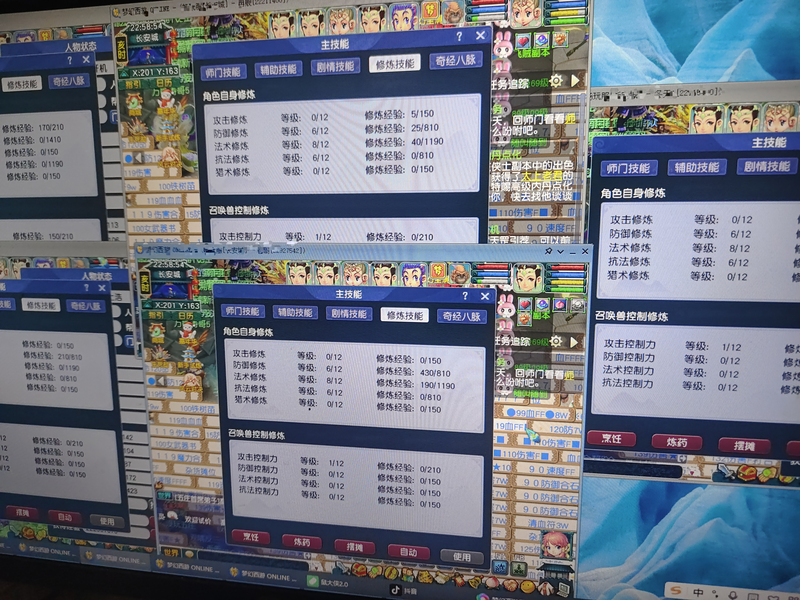Switch to 师门技能 tab in lower dialog
The image size is (800, 600).
click(x=242, y=311)
